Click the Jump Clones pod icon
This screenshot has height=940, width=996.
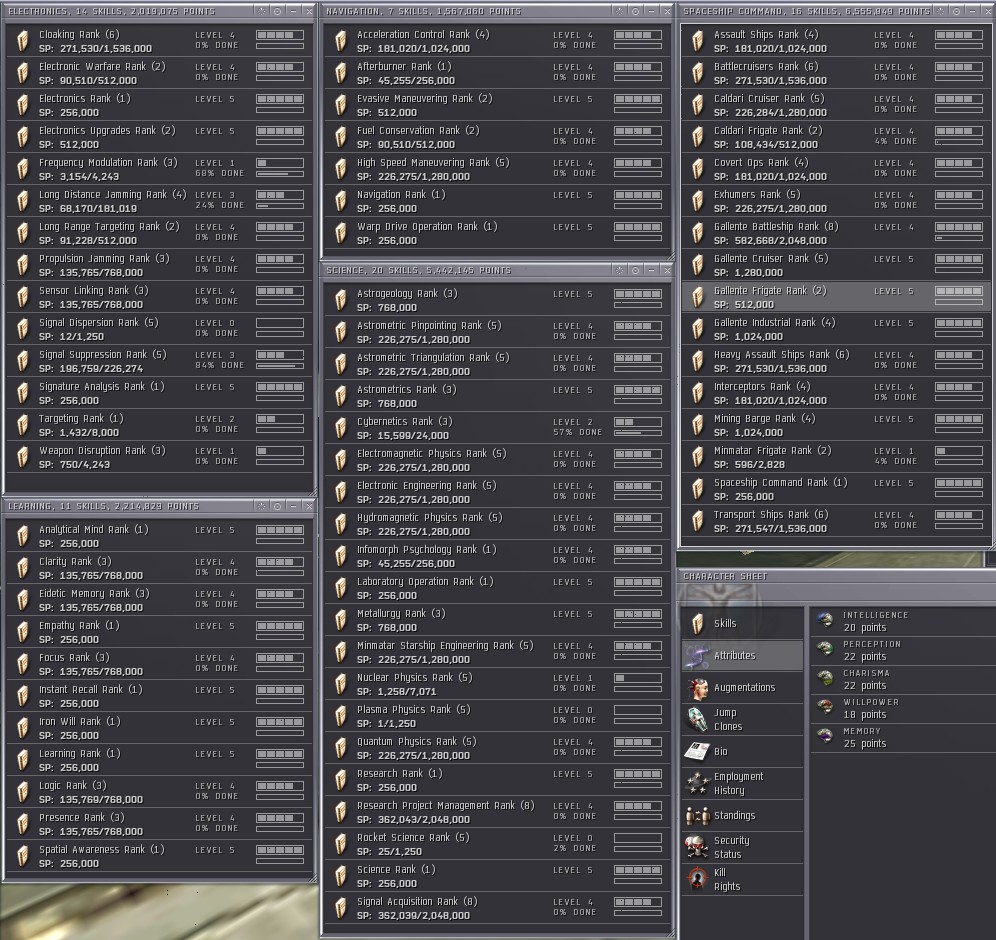click(x=697, y=720)
